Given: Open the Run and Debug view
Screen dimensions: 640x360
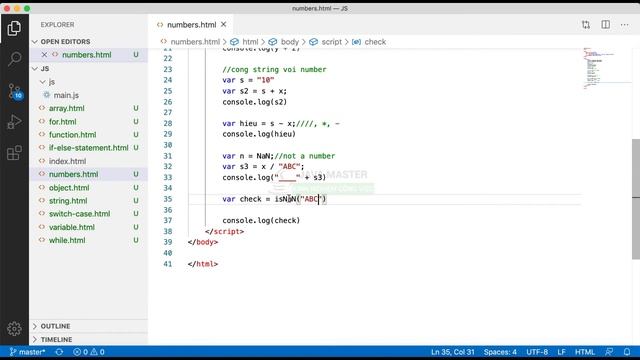Looking at the screenshot, I should pos(14,122).
